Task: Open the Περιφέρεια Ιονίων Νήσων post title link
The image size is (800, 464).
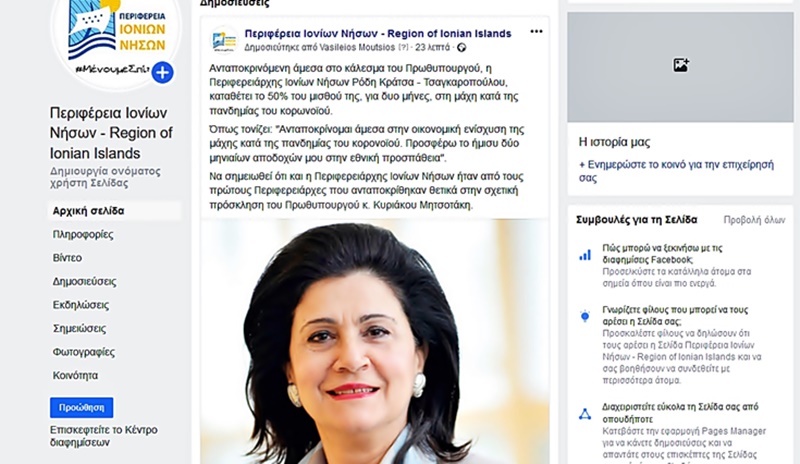Action: (378, 34)
